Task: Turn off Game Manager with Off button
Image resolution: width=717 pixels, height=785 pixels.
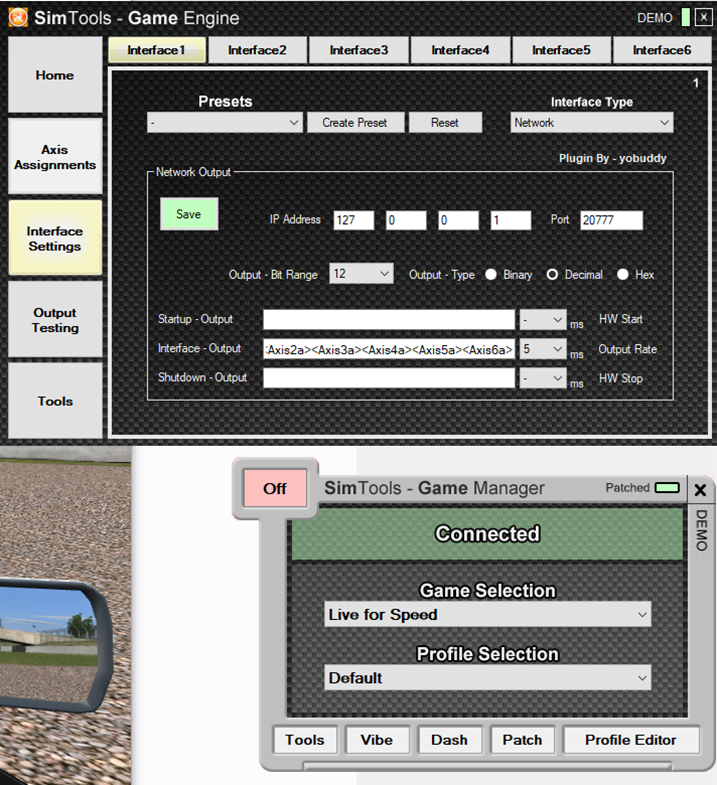Action: click(274, 488)
